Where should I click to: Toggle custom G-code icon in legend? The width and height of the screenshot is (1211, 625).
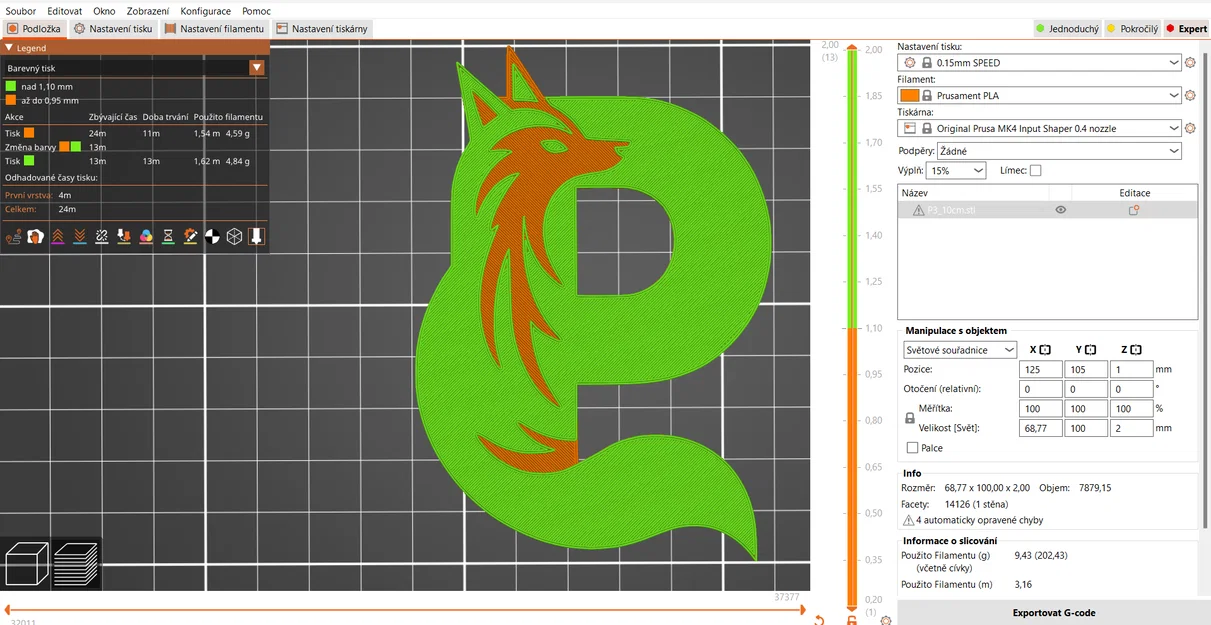pos(190,237)
